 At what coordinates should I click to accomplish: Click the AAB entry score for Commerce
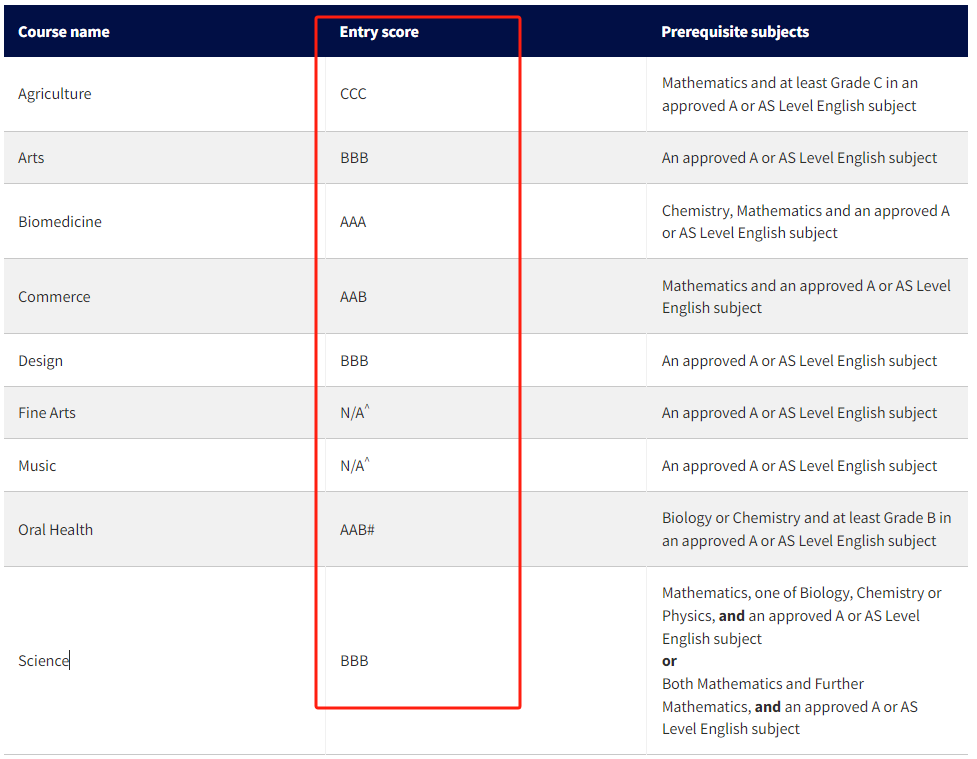353,297
